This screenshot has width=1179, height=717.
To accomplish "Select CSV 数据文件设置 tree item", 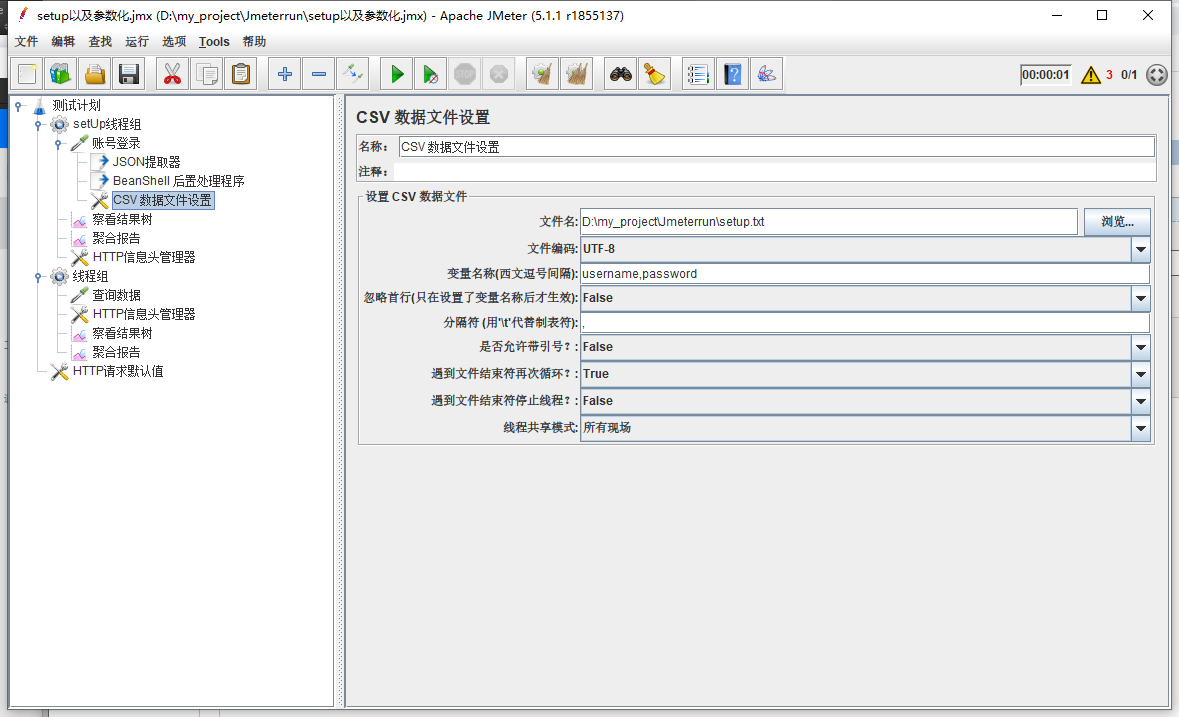I will (x=162, y=201).
